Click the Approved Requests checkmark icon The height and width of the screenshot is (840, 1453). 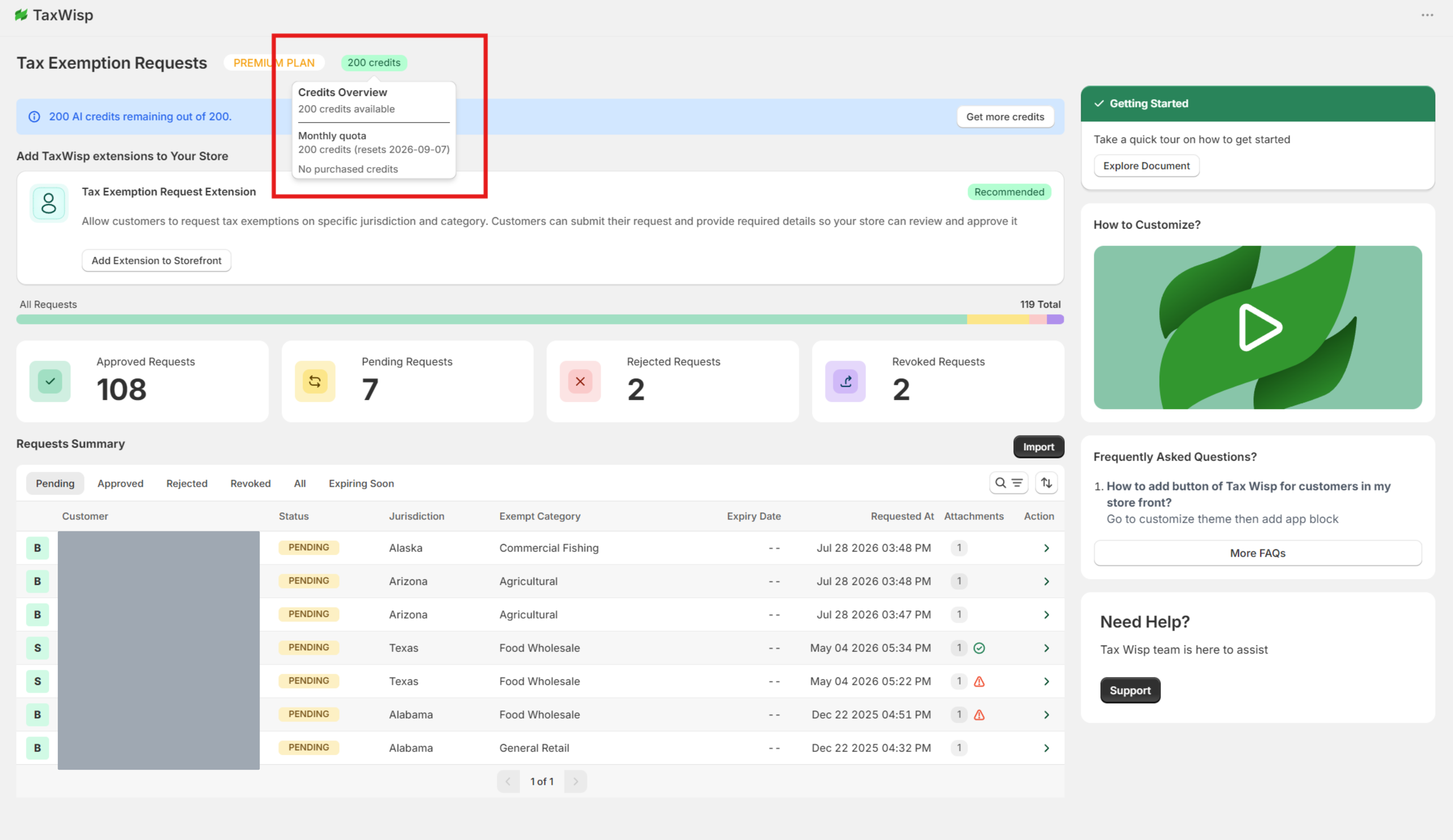(50, 381)
